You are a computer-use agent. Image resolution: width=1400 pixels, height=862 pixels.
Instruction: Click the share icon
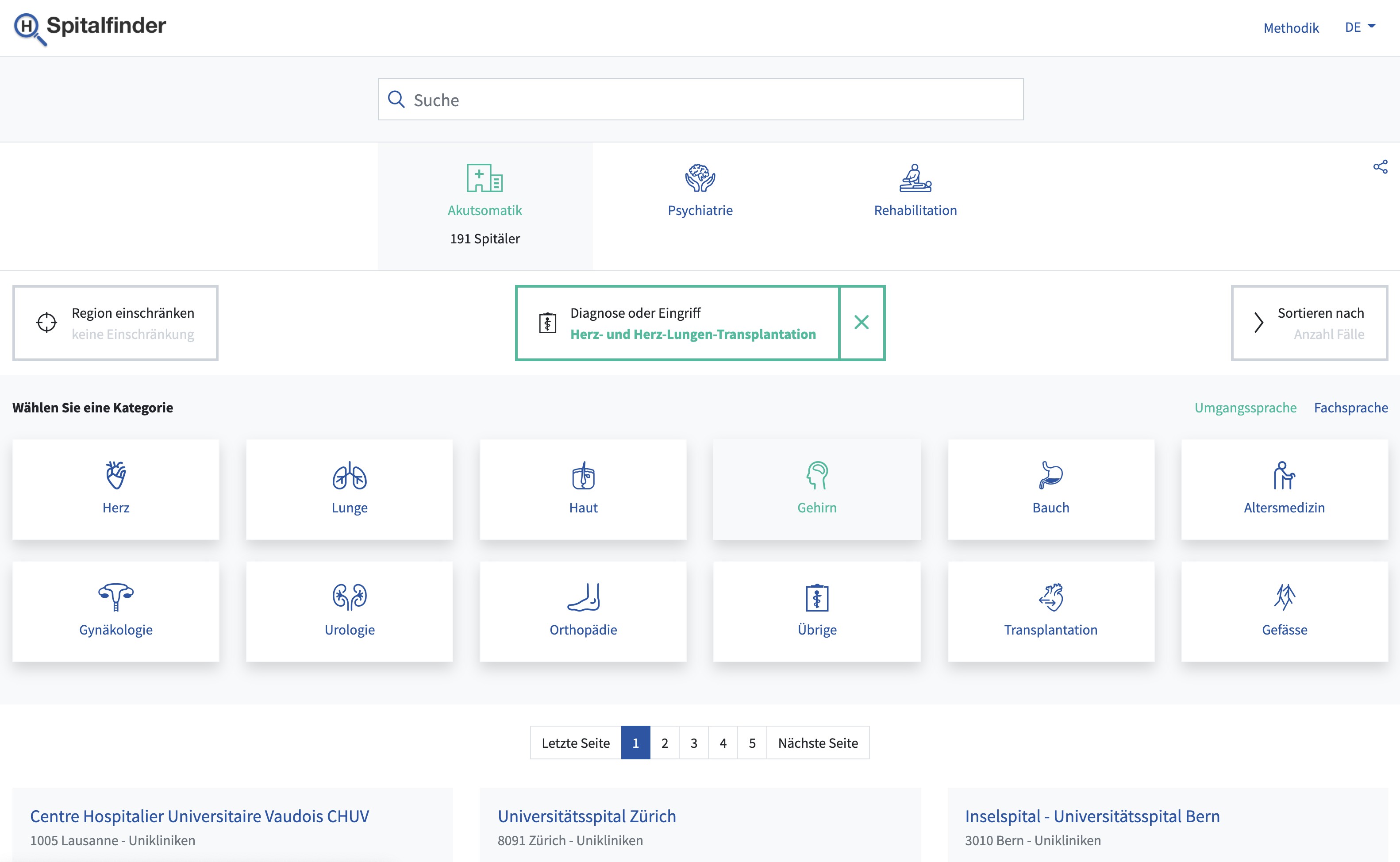tap(1380, 167)
